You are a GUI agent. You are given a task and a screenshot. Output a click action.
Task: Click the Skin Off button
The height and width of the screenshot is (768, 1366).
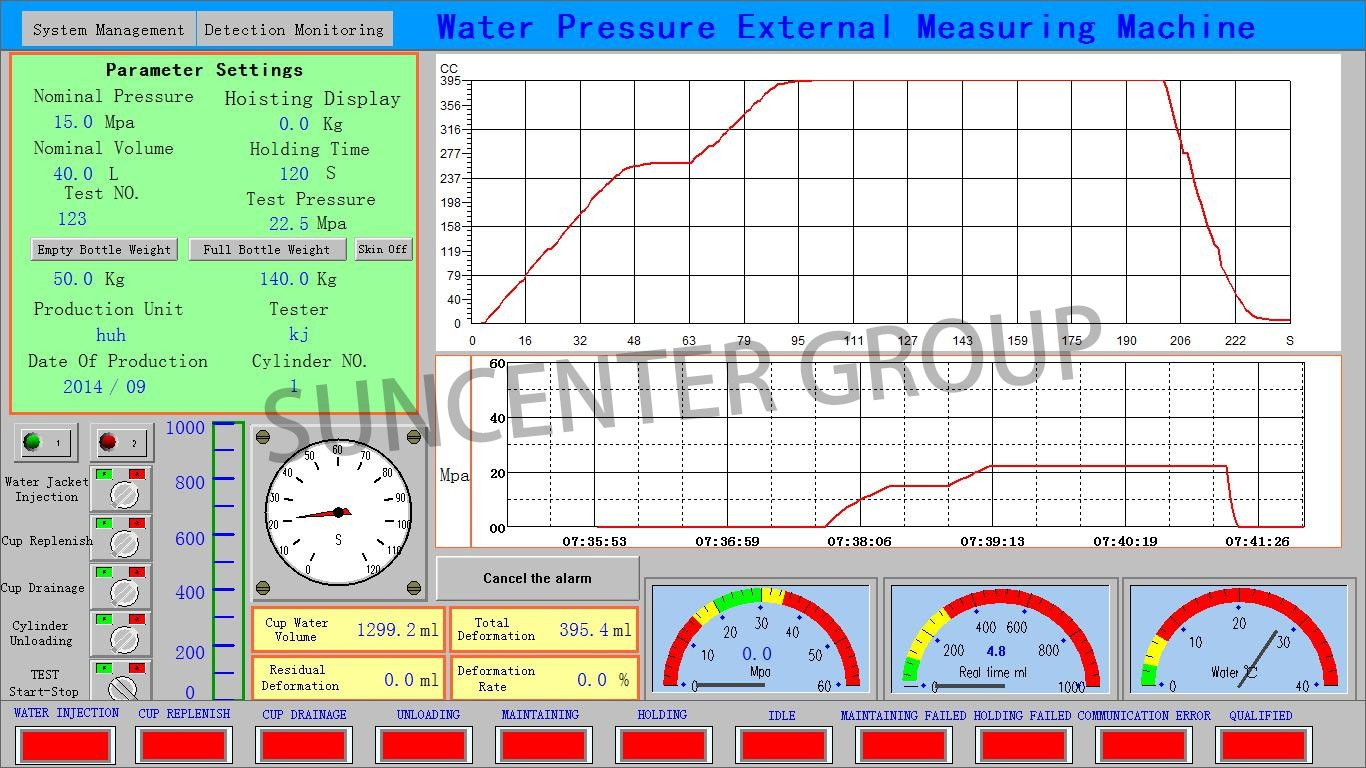(x=383, y=249)
